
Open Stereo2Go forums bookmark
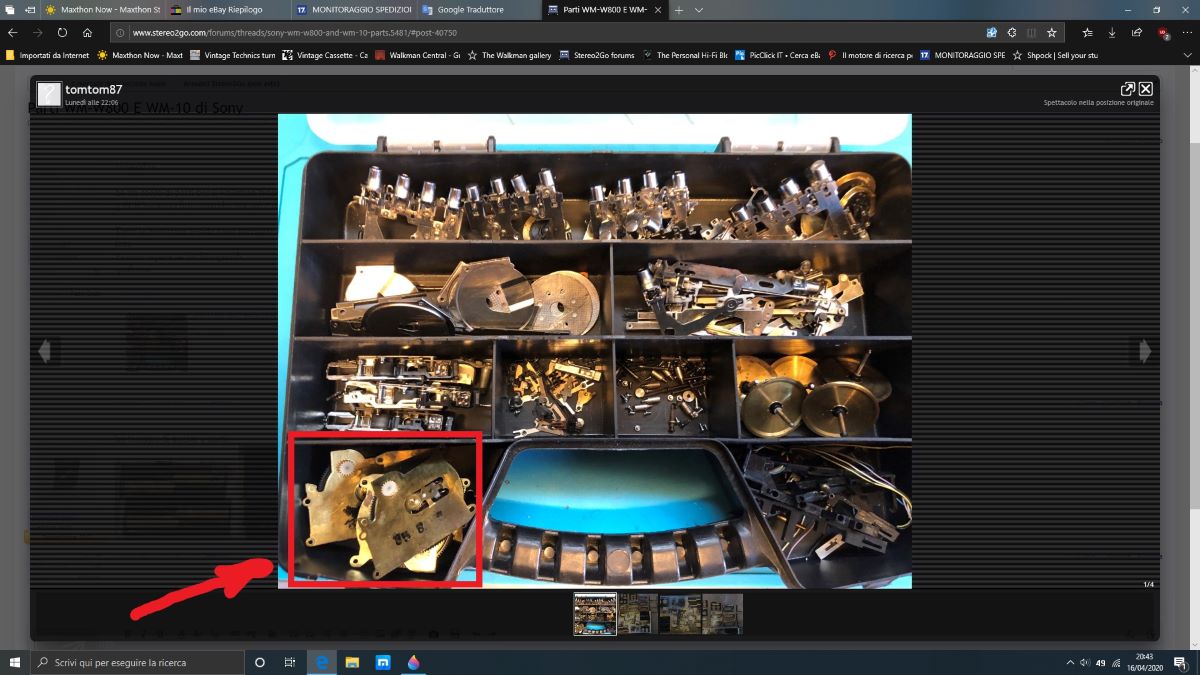coord(597,55)
